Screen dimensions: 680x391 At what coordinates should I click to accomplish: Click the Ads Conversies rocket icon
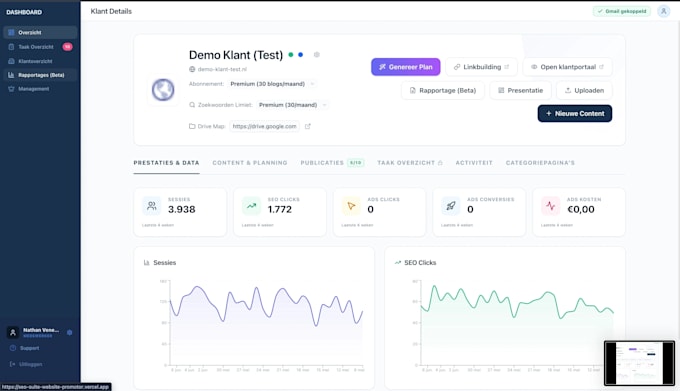point(451,206)
